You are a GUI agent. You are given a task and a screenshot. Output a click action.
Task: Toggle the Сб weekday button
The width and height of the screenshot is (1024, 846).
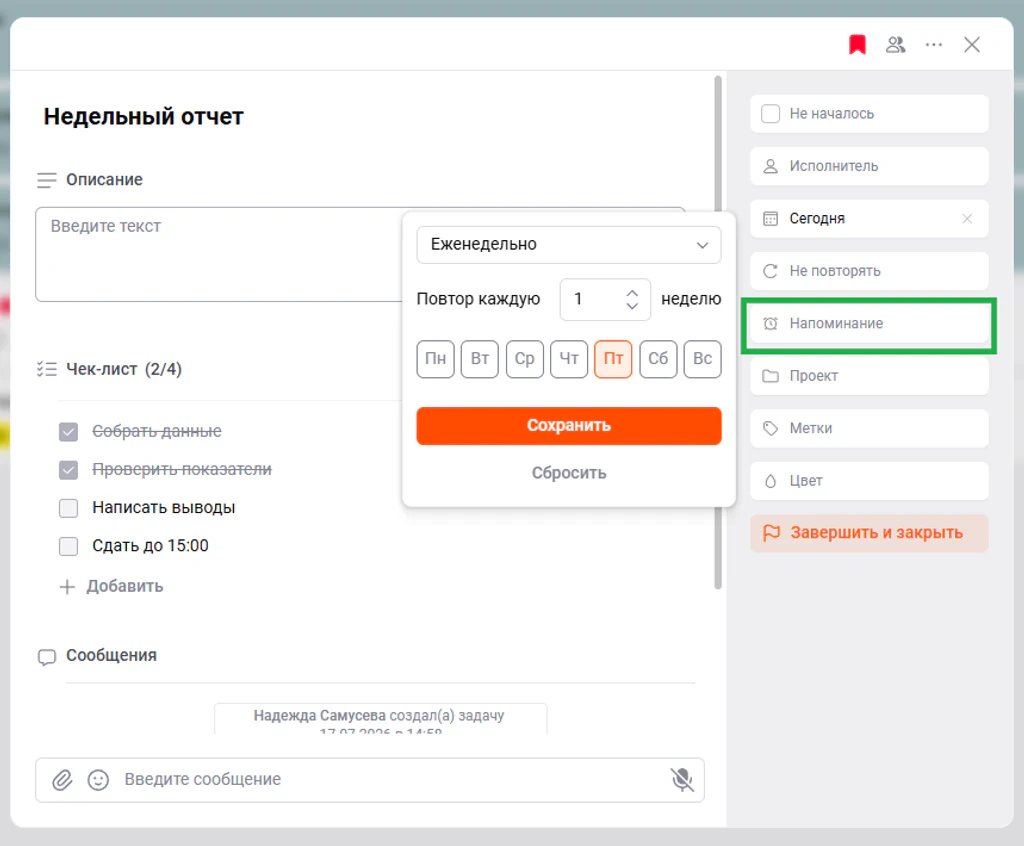tap(658, 359)
